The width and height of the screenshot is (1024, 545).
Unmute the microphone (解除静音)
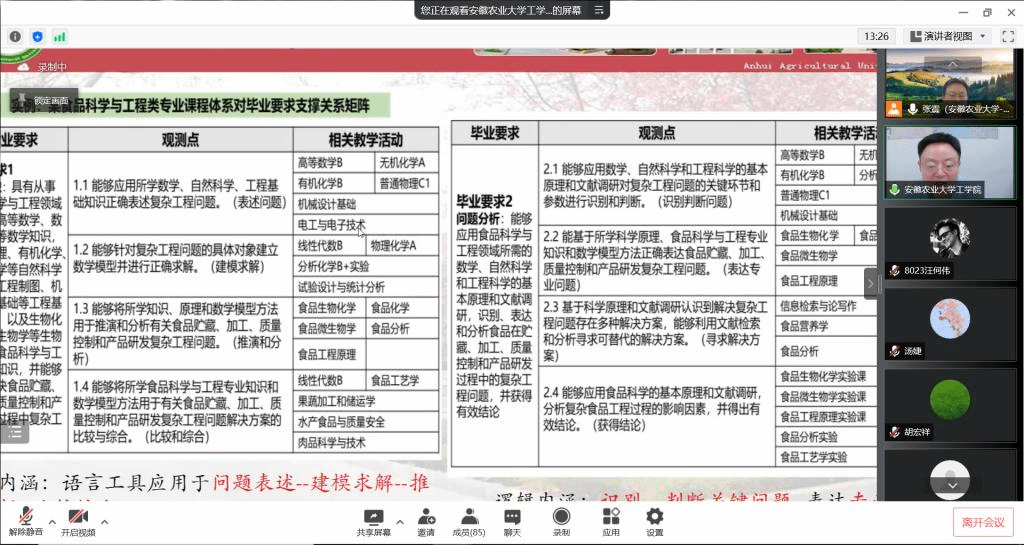pyautogui.click(x=26, y=521)
